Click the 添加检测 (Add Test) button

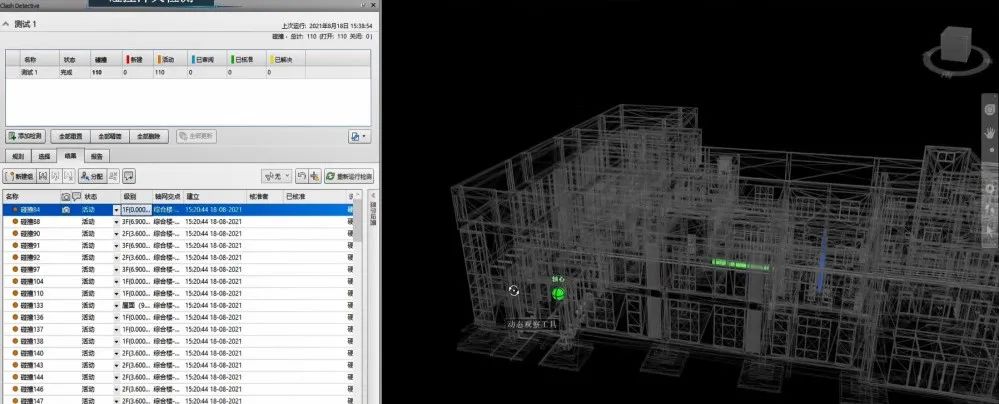(26, 135)
